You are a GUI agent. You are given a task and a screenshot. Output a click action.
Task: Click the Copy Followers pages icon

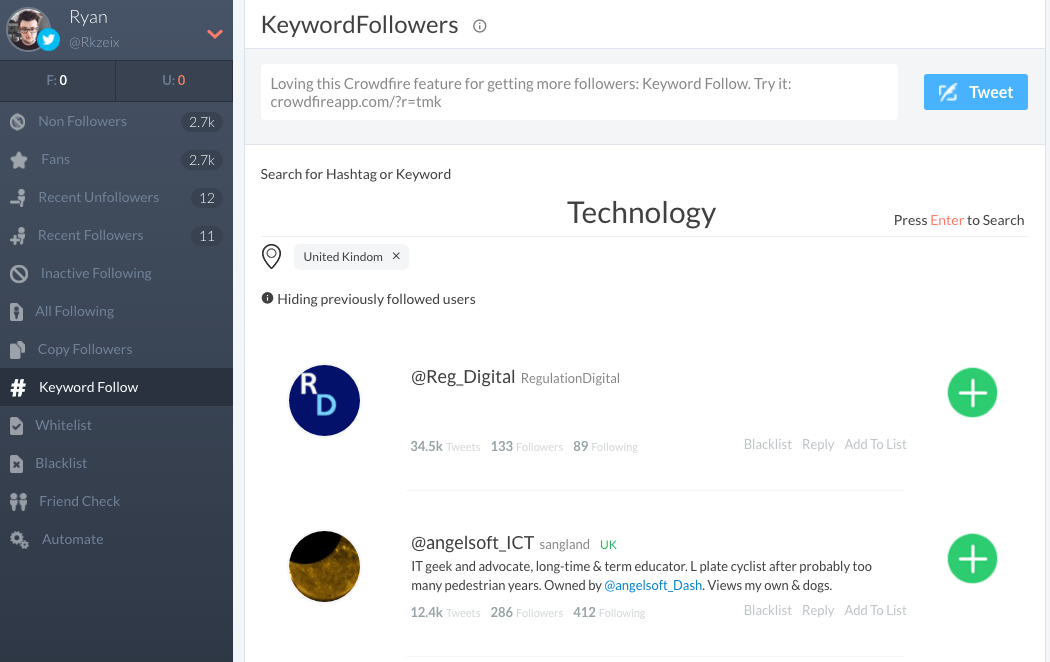[17, 349]
